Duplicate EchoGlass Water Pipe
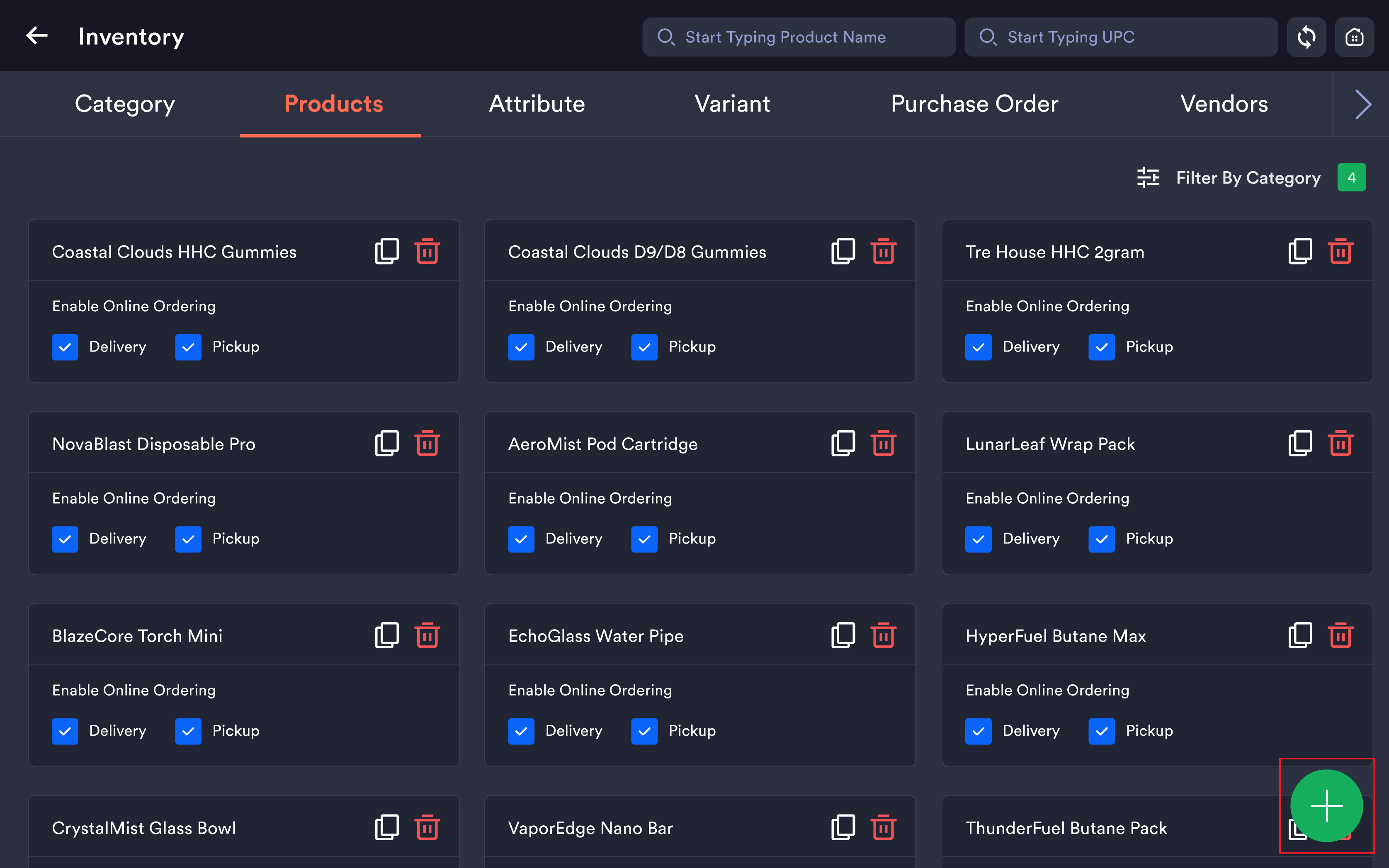Screen dimensions: 1389x868 coord(843,635)
